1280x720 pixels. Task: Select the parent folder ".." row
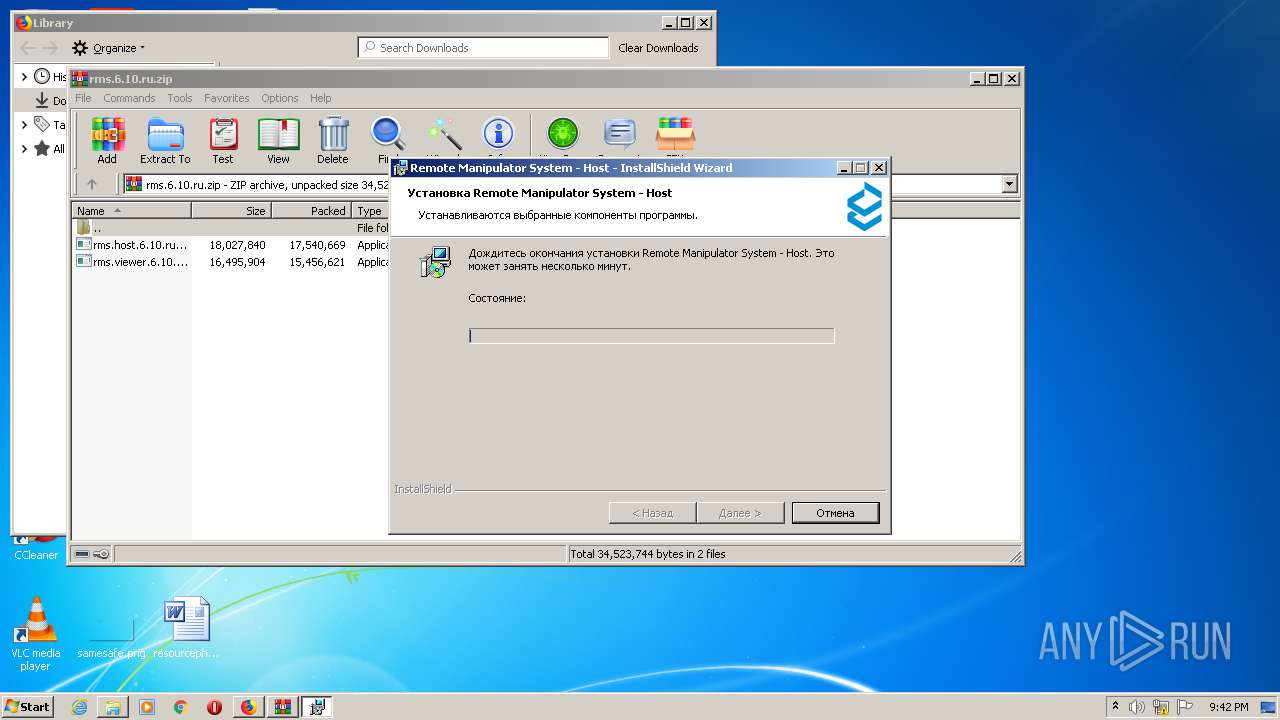coord(232,228)
